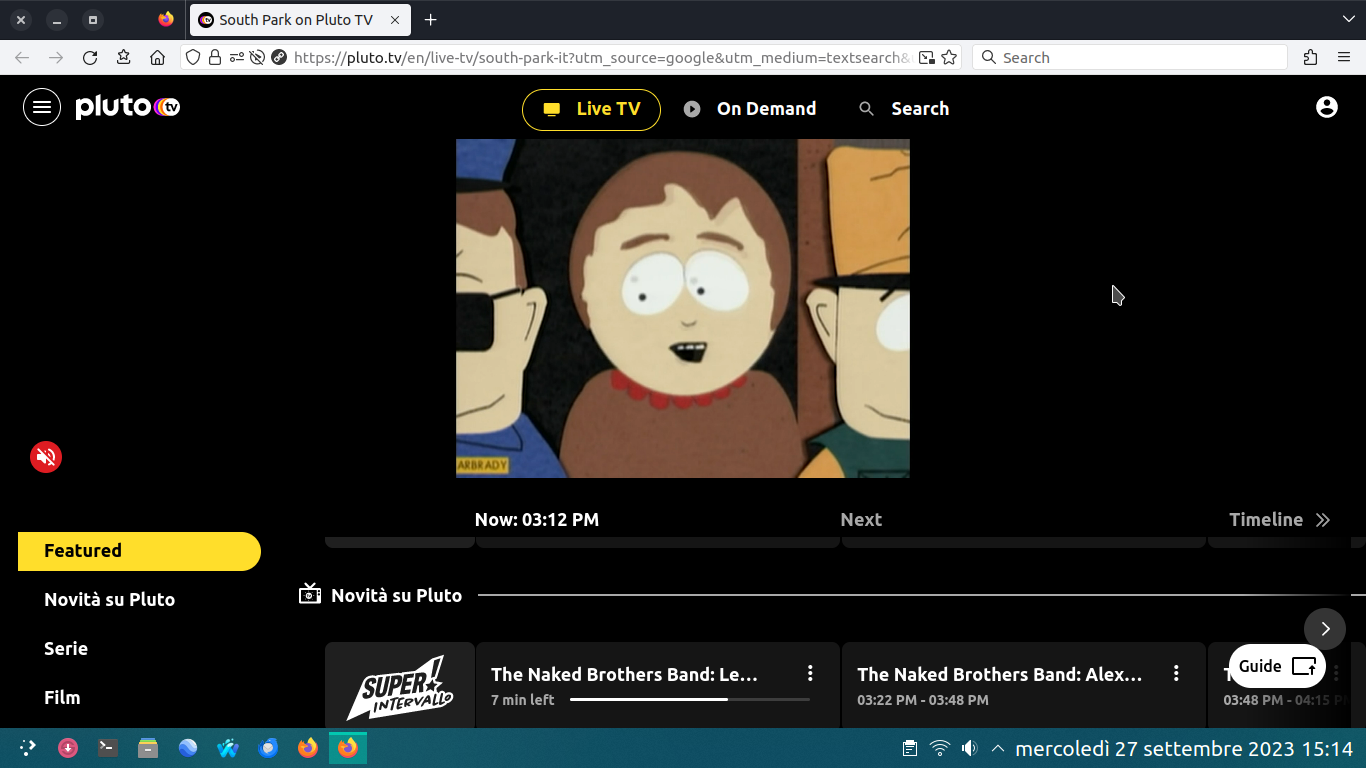This screenshot has height=768, width=1366.
Task: Expand hidden system tray icons arrow
Action: (x=998, y=748)
